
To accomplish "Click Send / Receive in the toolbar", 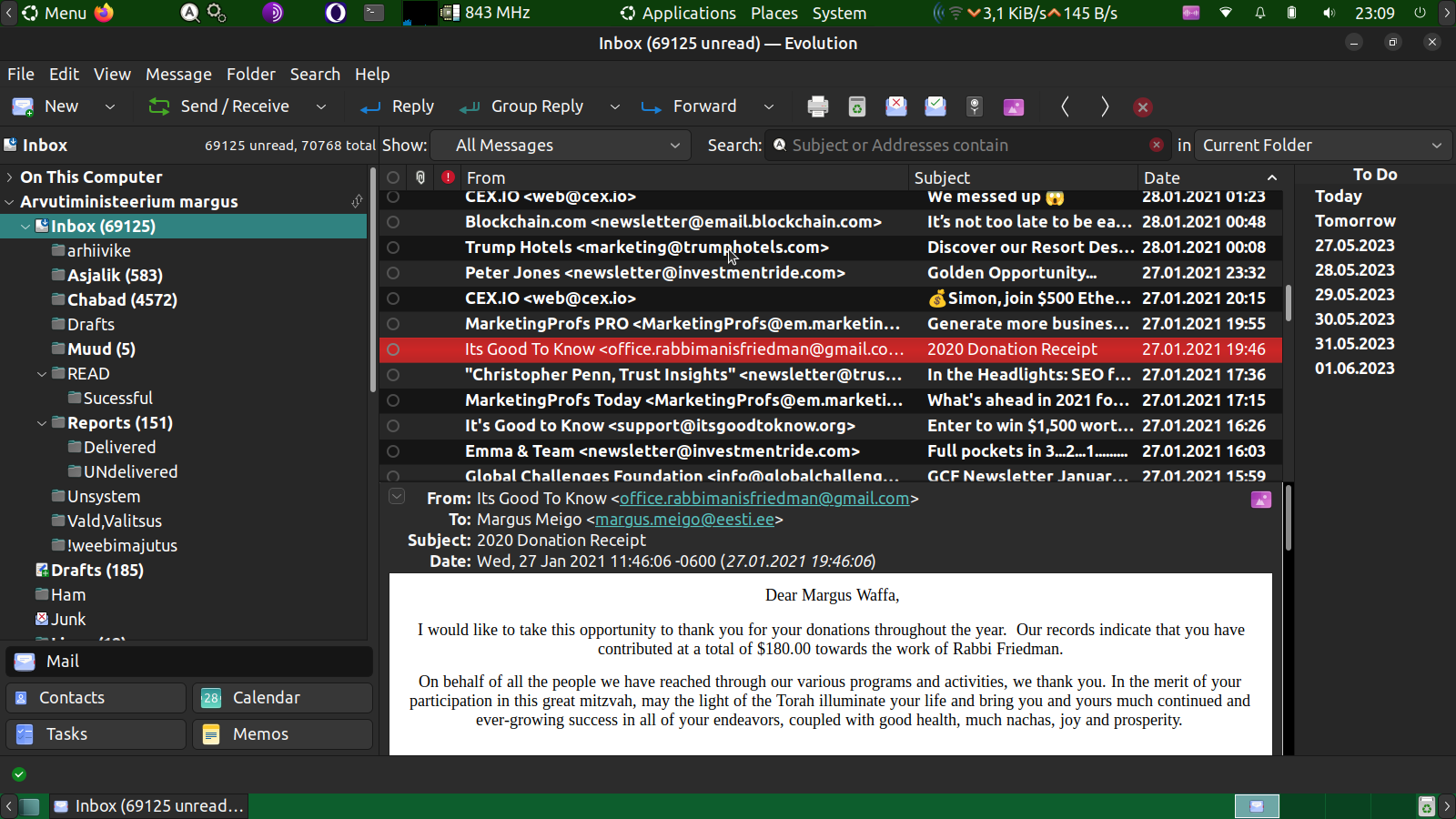I will pyautogui.click(x=218, y=106).
